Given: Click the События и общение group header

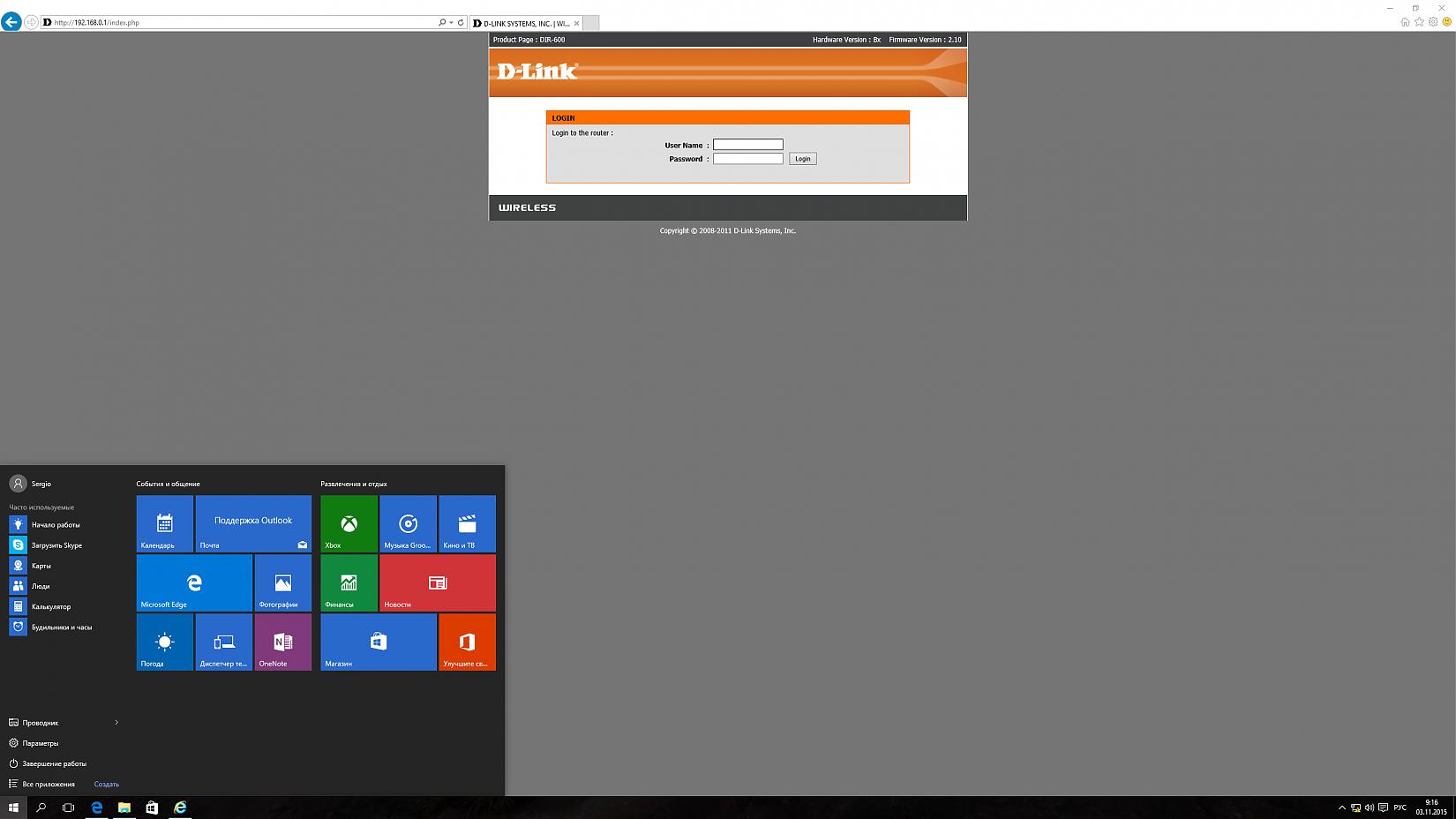Looking at the screenshot, I should click(169, 484).
